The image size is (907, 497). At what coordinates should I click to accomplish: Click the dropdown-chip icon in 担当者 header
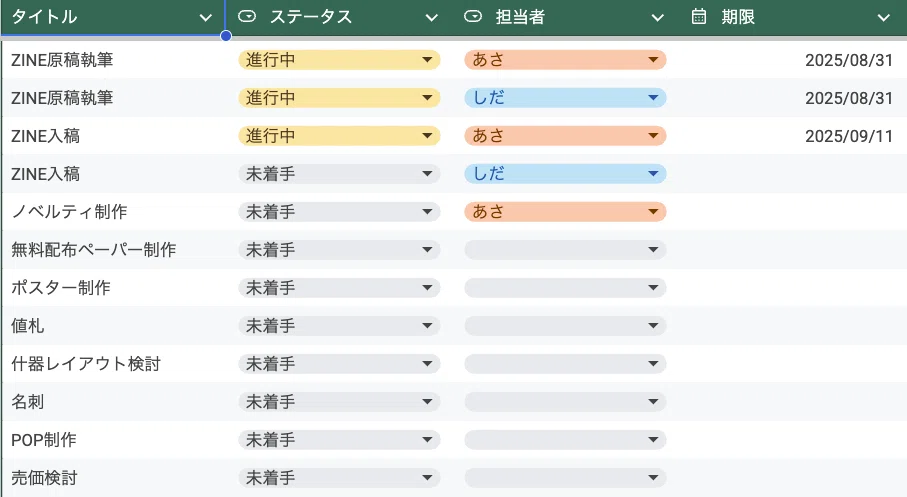(473, 17)
